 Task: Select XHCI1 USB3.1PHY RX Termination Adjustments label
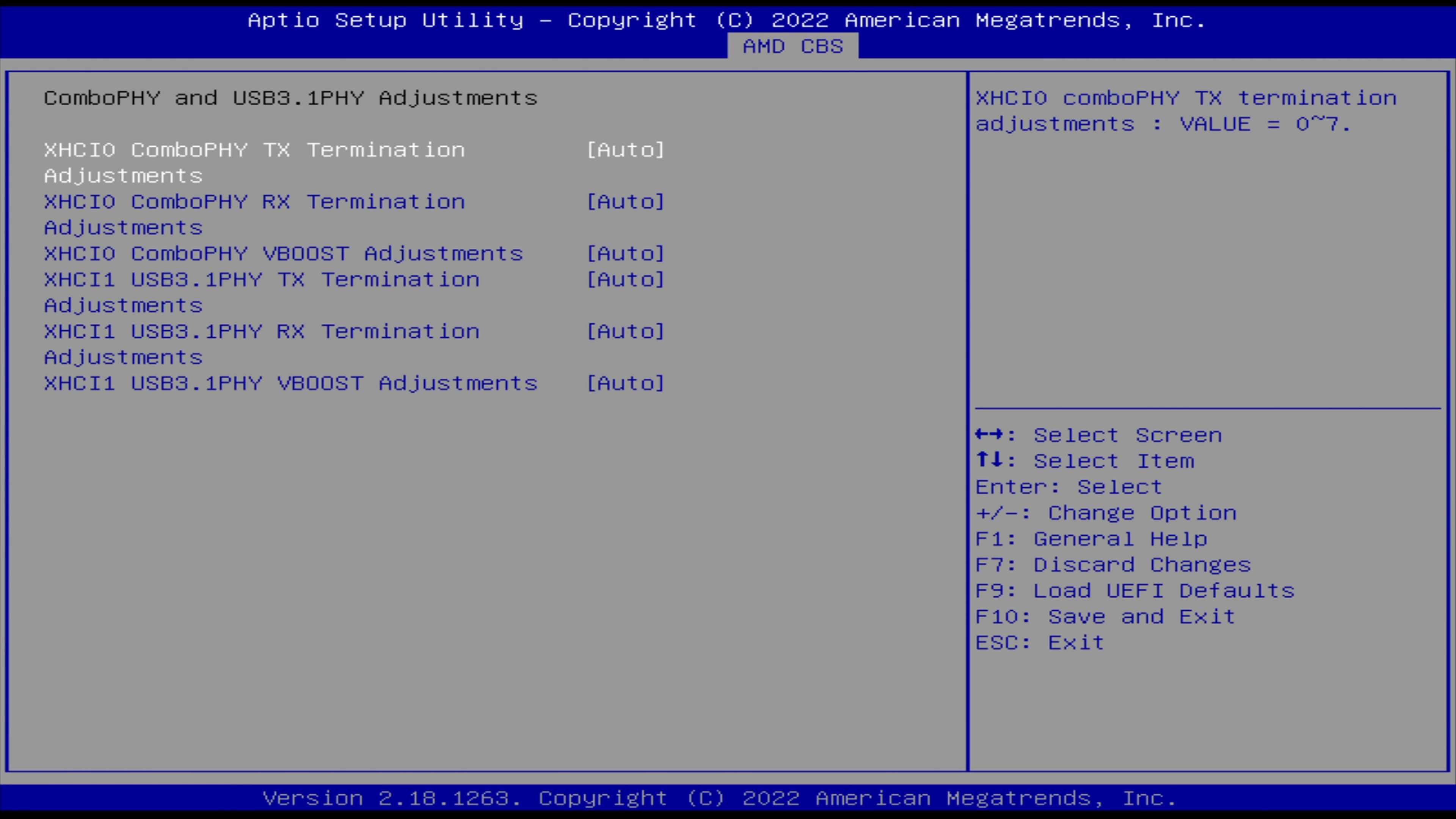coord(262,344)
